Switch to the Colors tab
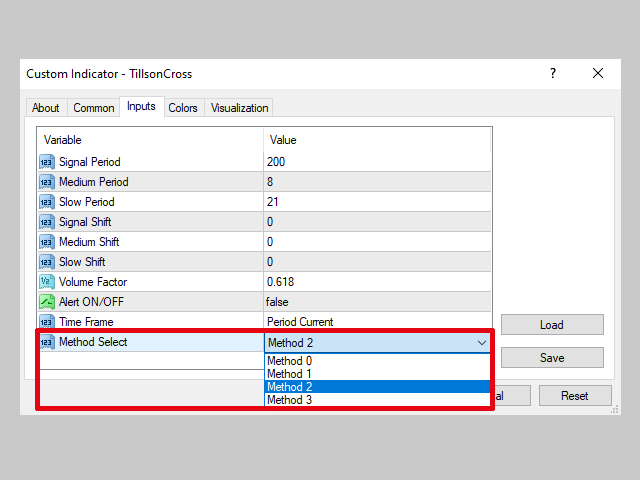Screen dimensions: 640x480 (x=183, y=108)
